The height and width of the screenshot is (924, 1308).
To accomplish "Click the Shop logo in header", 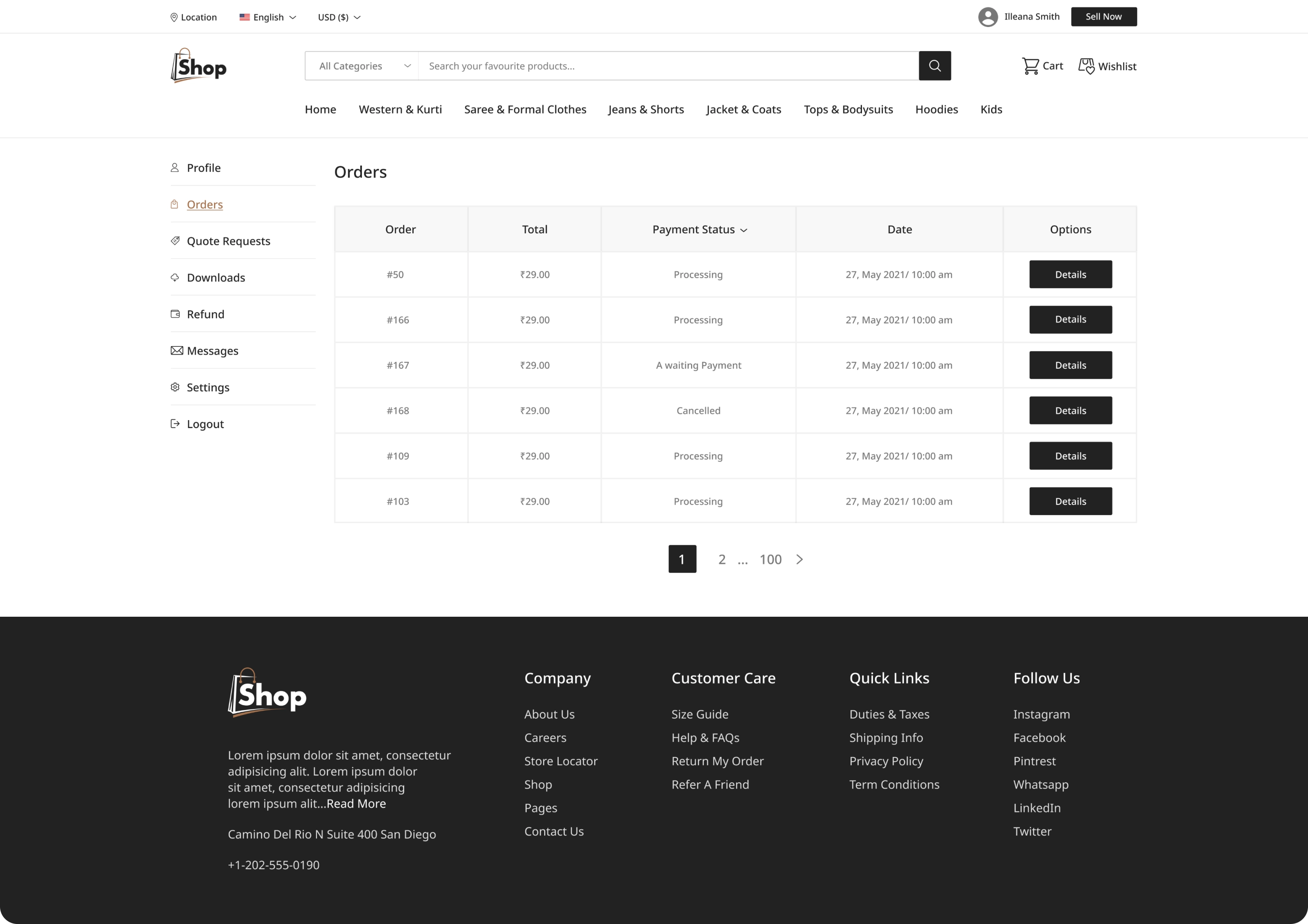I will [x=198, y=66].
